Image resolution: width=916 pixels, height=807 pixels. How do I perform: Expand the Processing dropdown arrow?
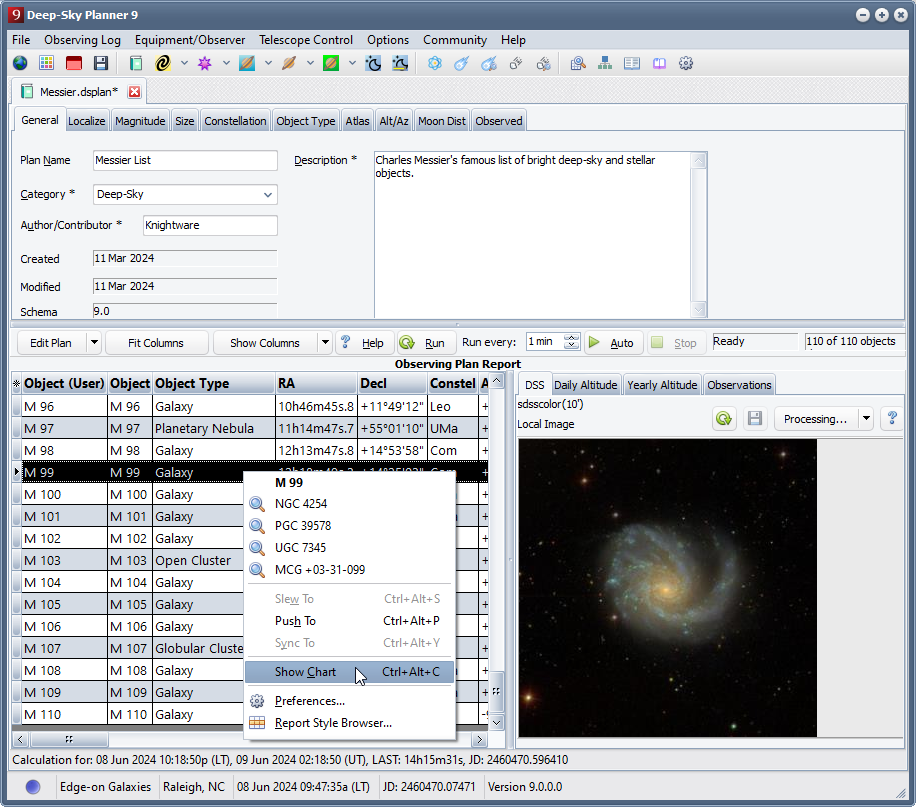click(x=866, y=419)
